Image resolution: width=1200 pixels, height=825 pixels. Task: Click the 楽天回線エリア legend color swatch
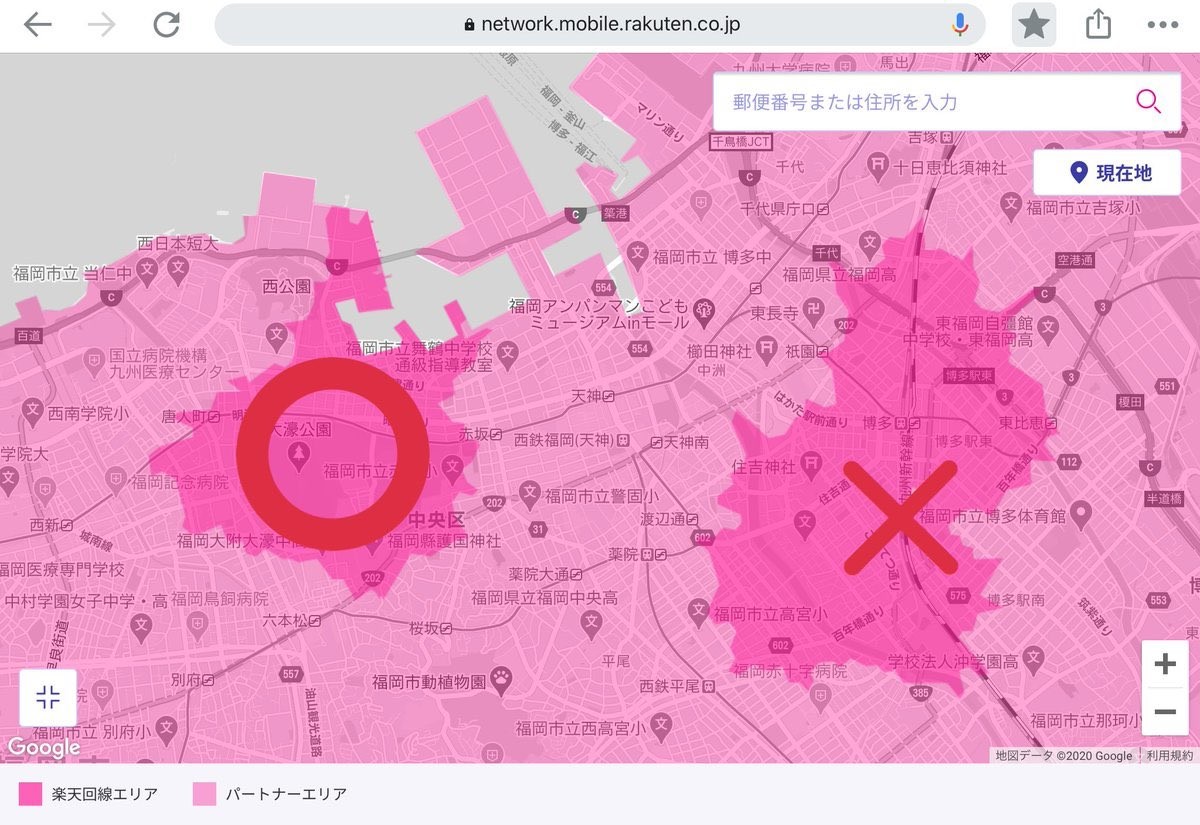tap(30, 794)
